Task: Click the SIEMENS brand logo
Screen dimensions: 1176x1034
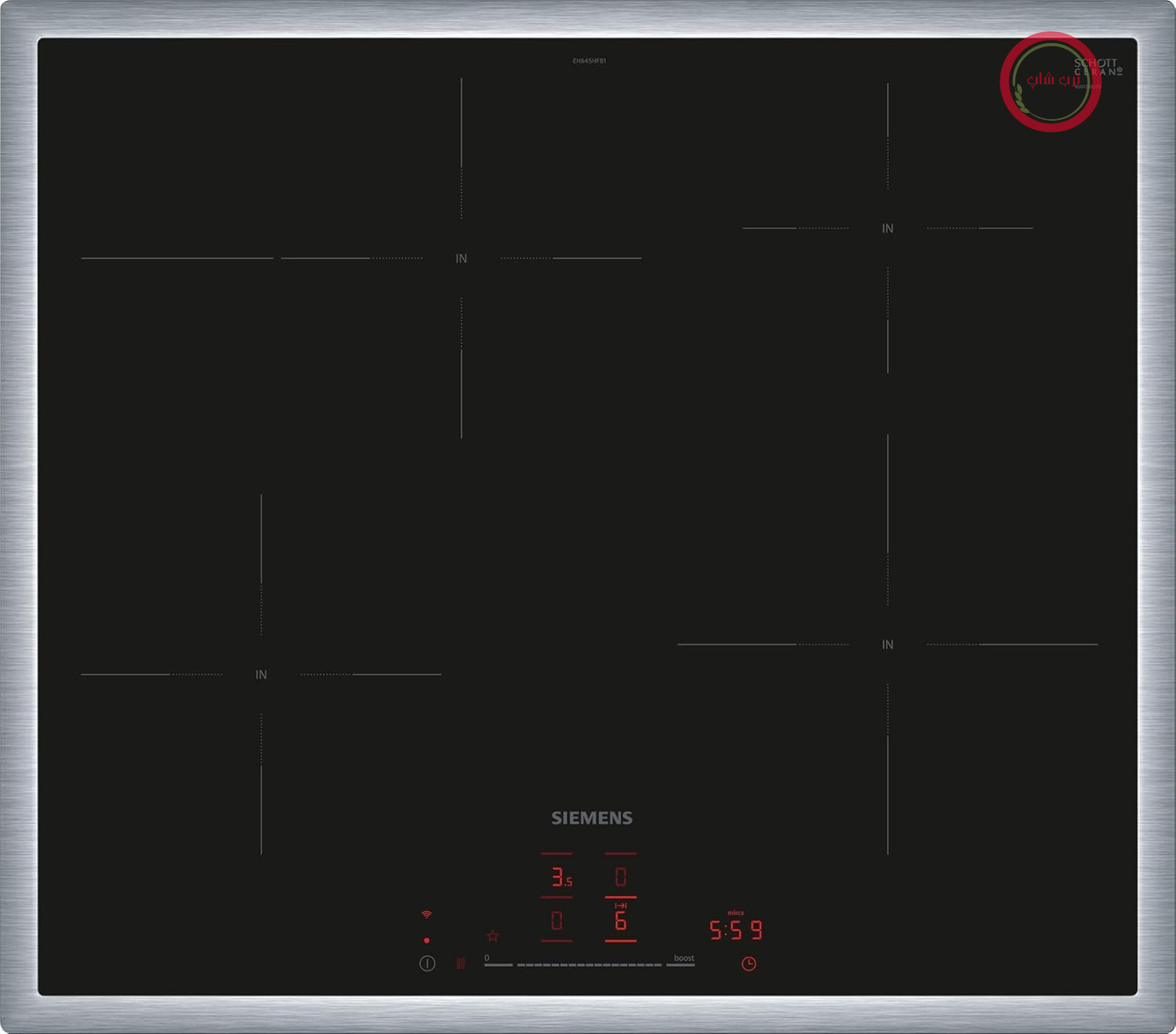Action: (x=592, y=818)
